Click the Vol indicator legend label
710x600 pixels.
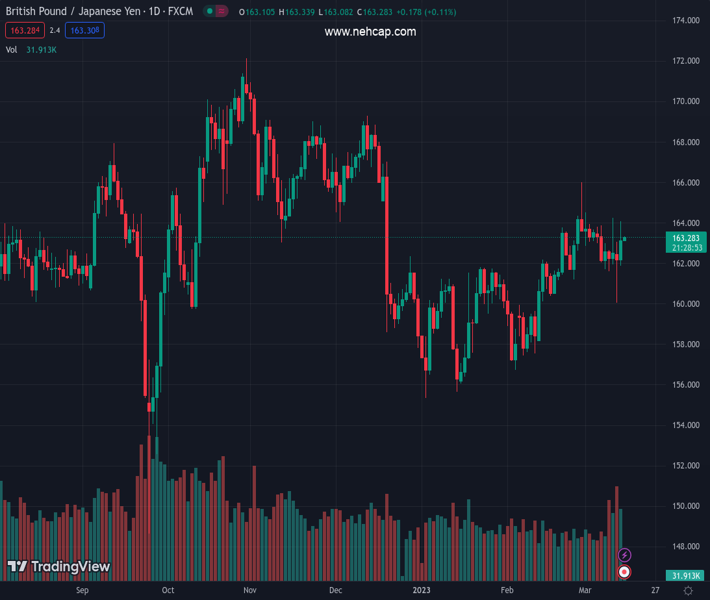(x=11, y=49)
